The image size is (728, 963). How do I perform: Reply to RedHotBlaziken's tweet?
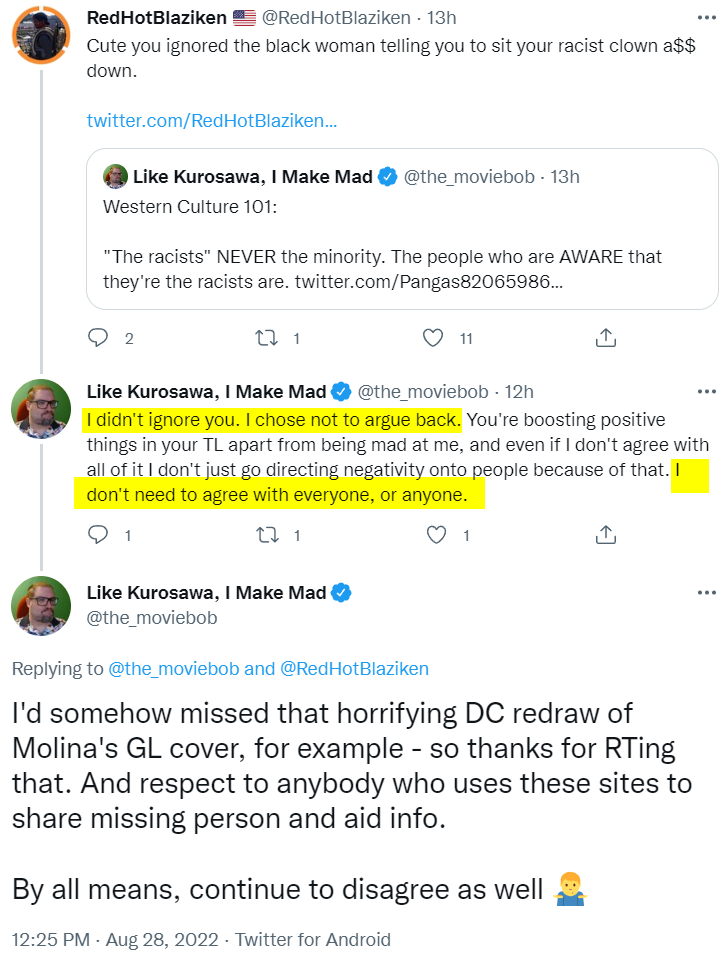click(98, 338)
